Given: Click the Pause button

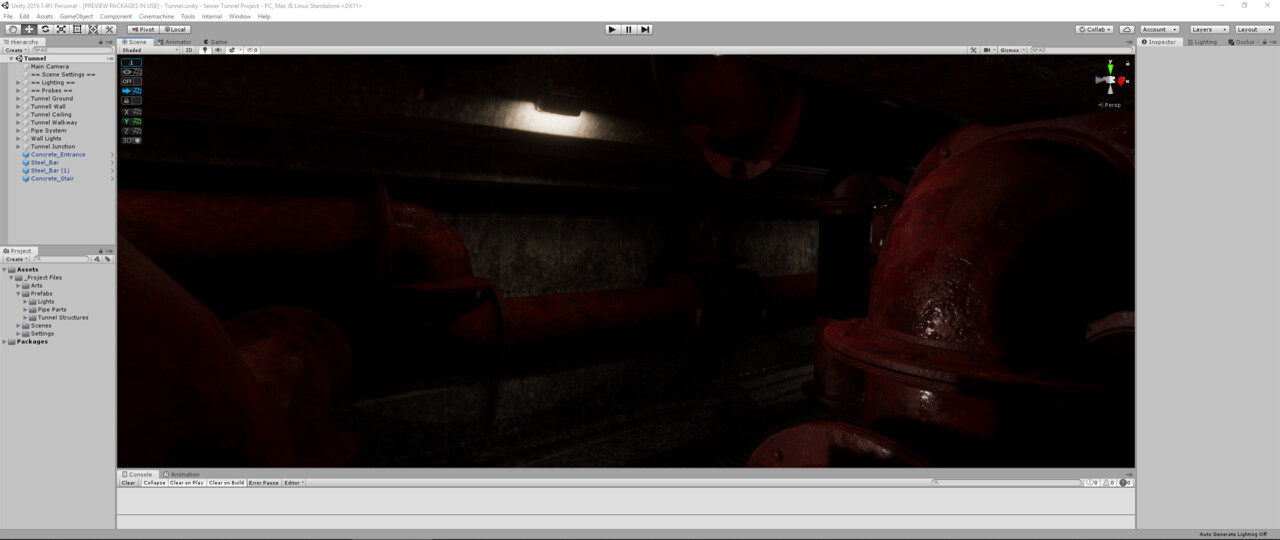Looking at the screenshot, I should 628,29.
